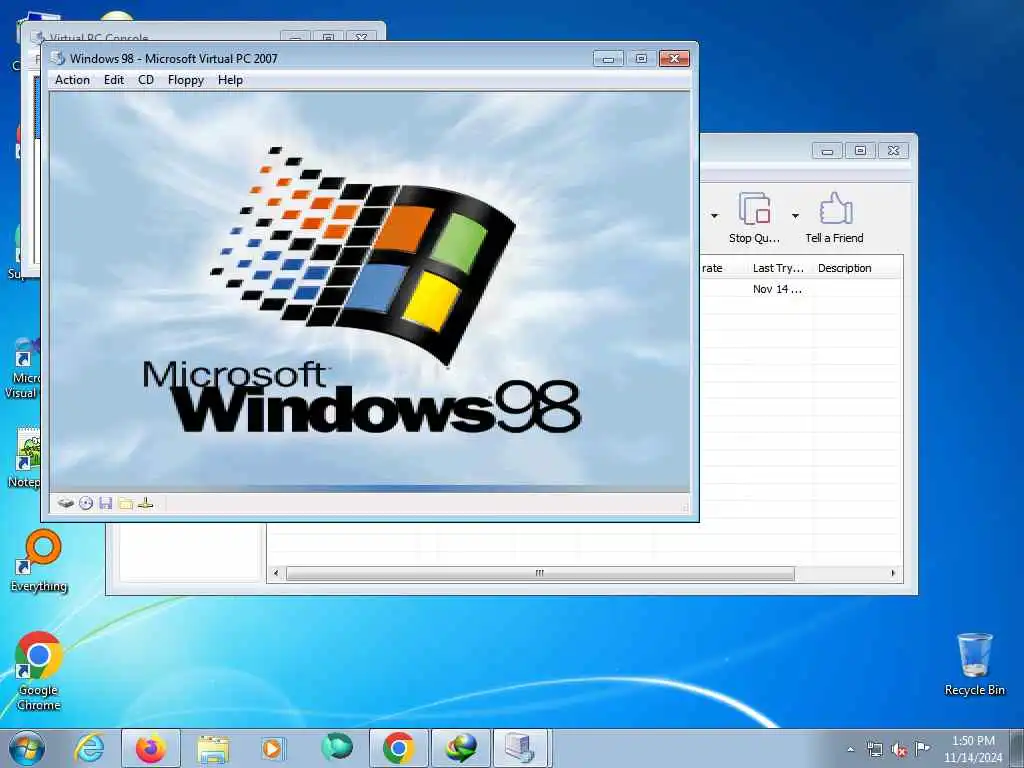Switch to Firefox in the taskbar

point(151,748)
